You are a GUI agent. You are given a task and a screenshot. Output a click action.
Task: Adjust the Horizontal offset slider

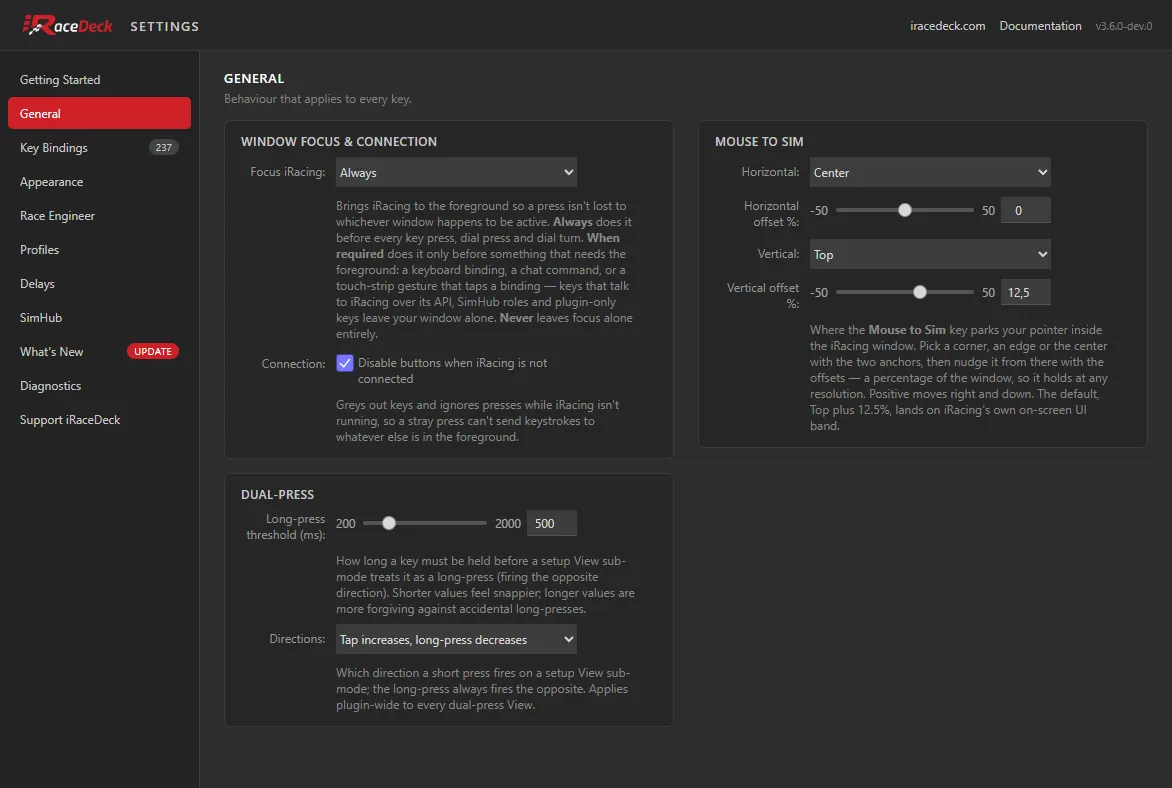click(904, 210)
